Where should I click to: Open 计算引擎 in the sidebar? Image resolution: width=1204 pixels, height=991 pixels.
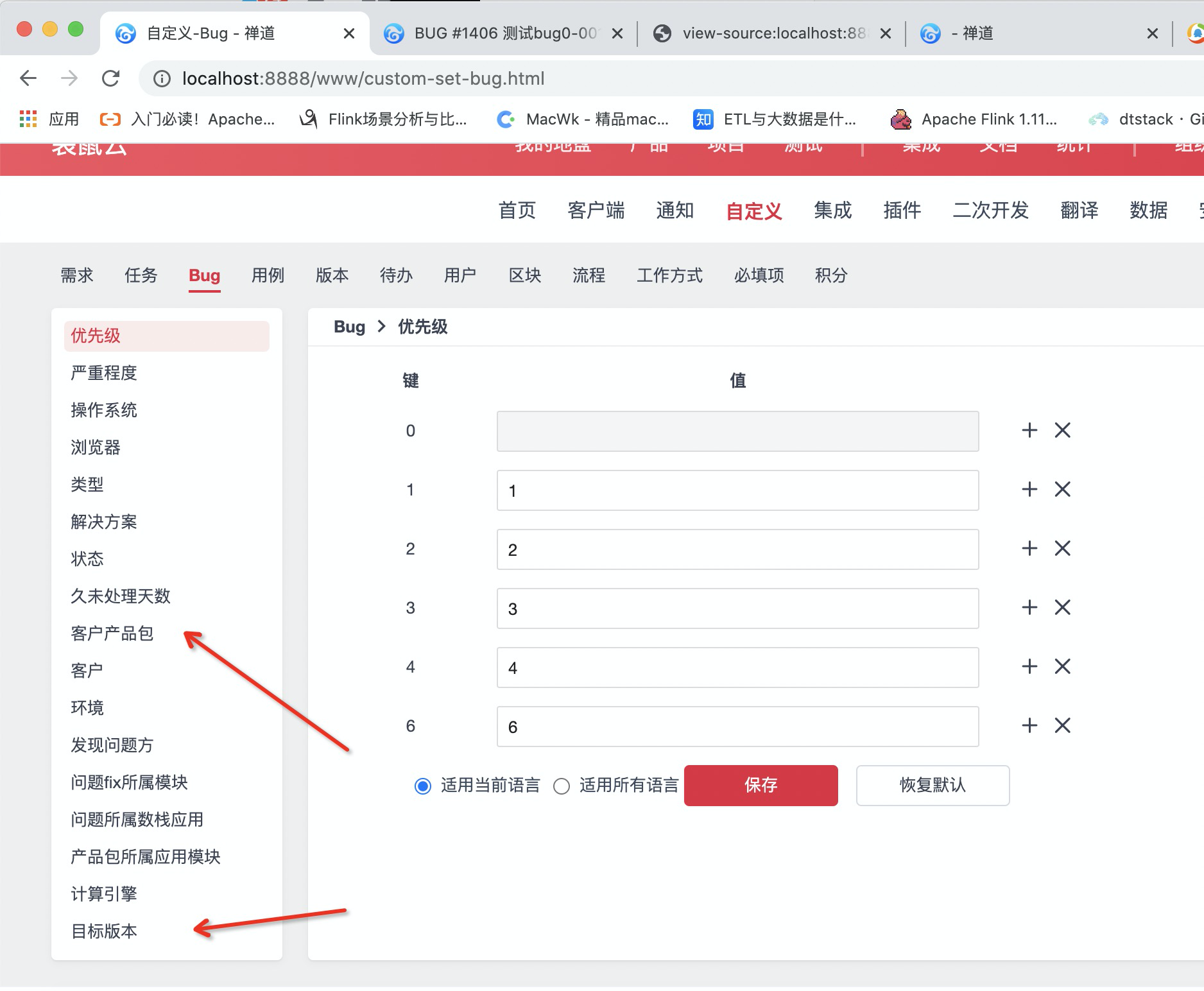(104, 894)
